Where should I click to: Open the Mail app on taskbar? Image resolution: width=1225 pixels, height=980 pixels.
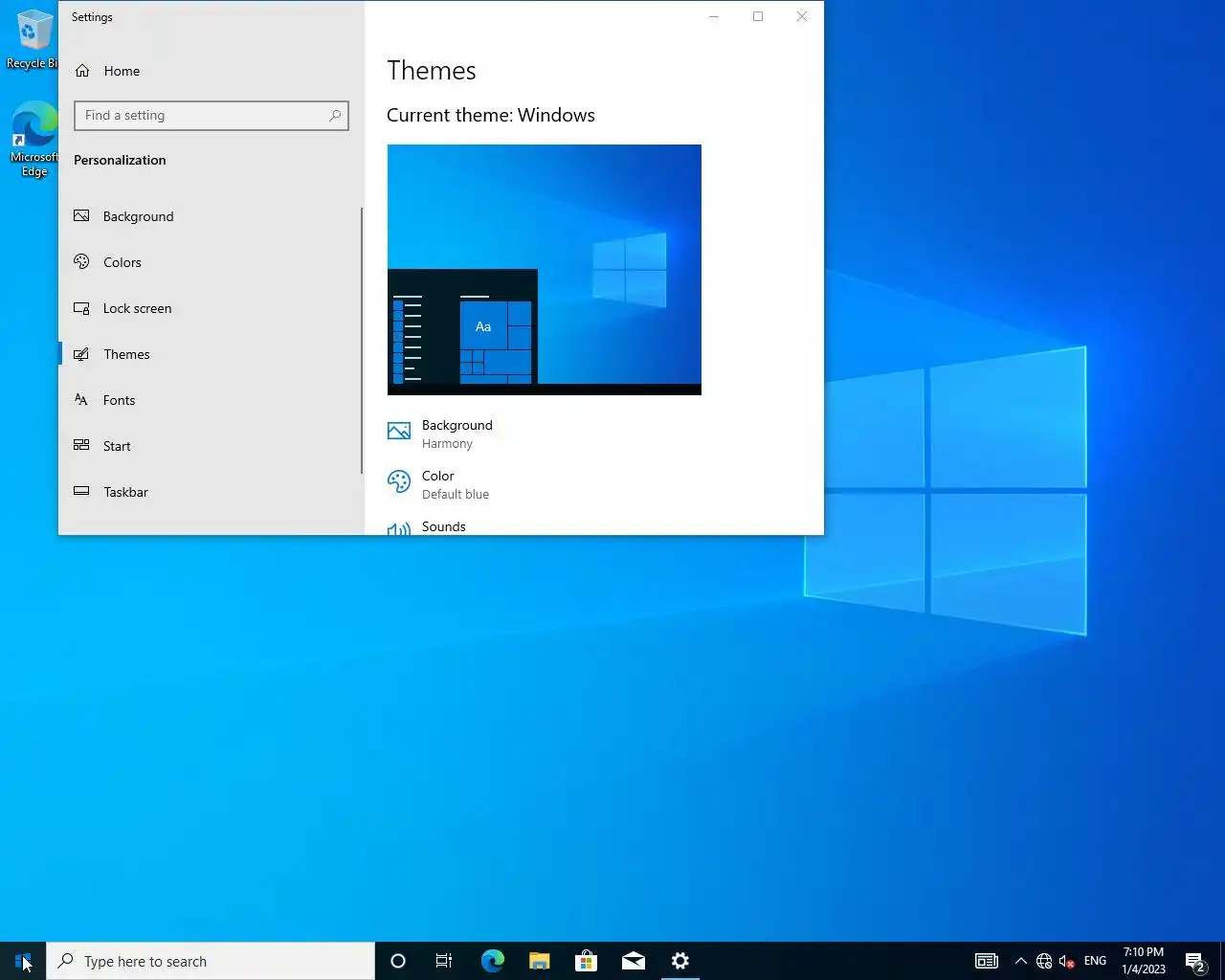point(633,961)
